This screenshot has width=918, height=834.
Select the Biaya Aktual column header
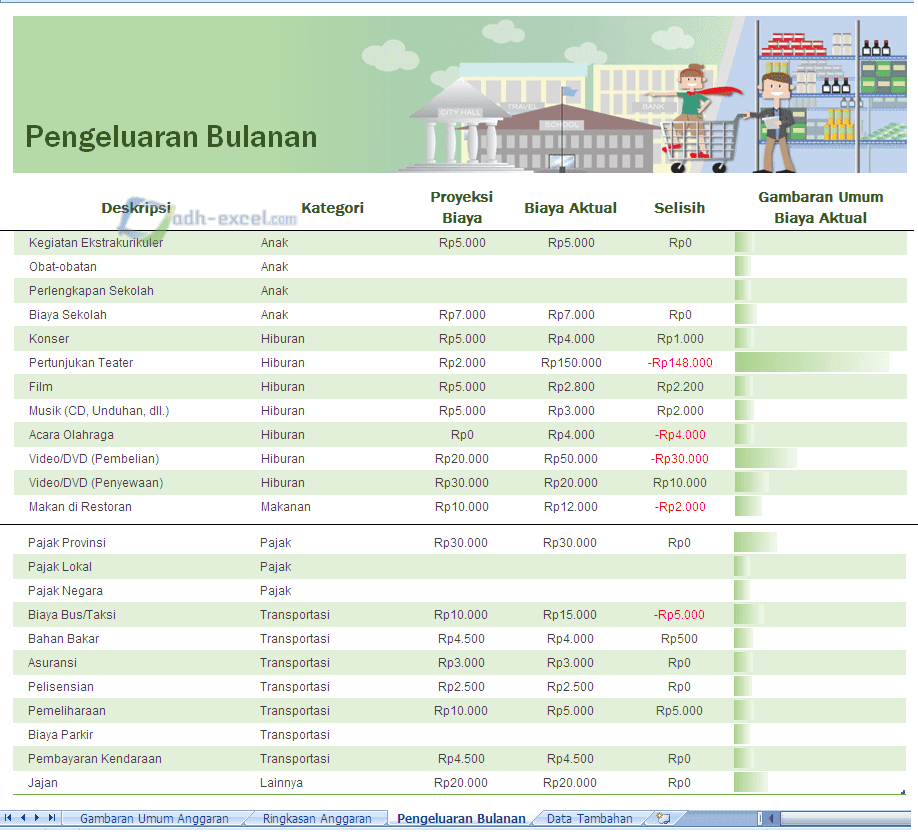coord(570,208)
